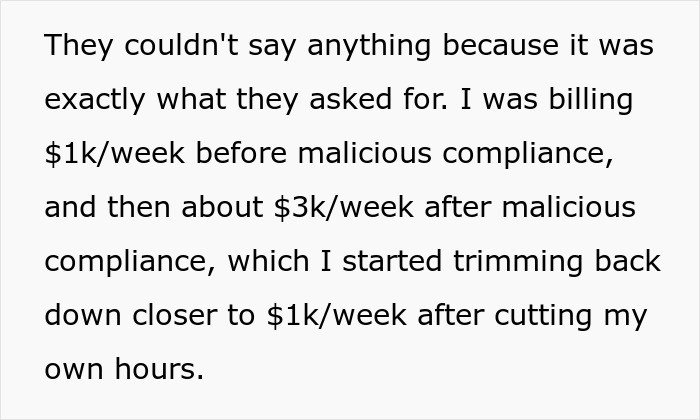The image size is (700, 420).
Task: Click the word "exactly"
Action: tap(94, 100)
